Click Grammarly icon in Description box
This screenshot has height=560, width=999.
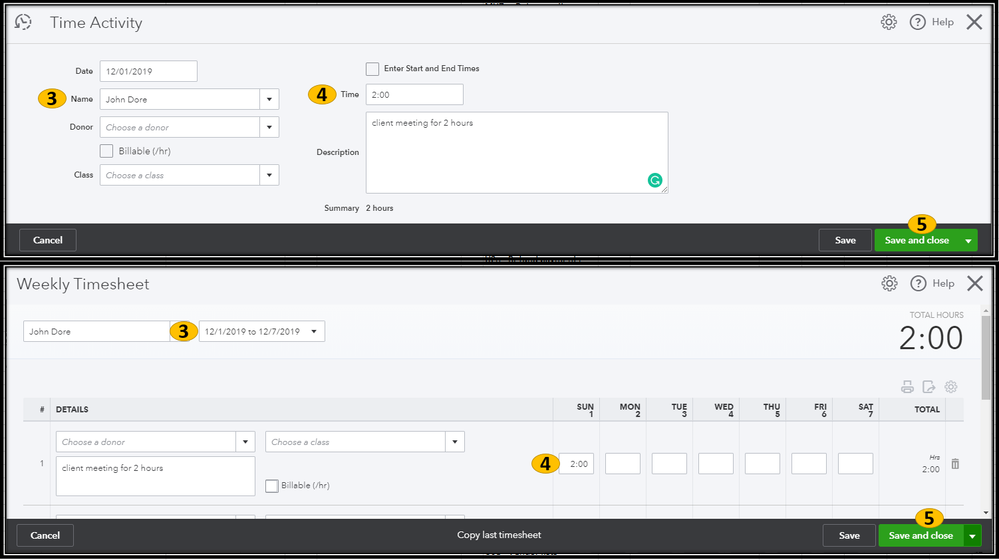pos(654,180)
